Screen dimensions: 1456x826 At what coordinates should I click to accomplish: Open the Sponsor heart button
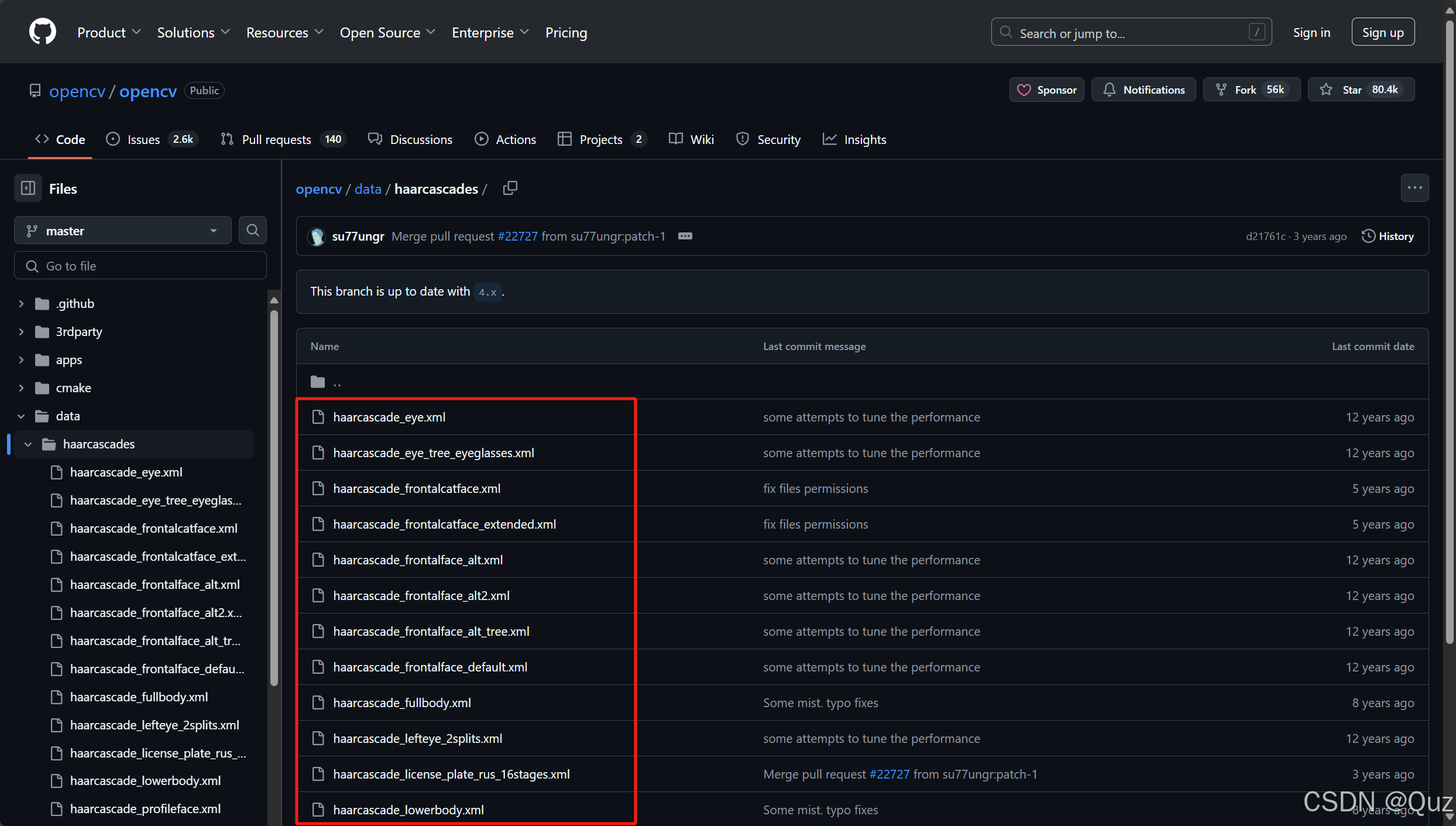[x=1046, y=90]
